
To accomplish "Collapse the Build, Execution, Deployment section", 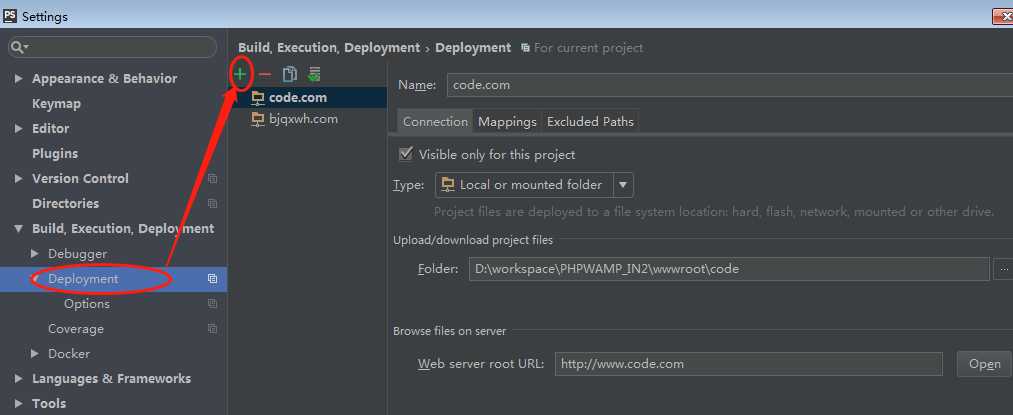I will [x=19, y=229].
